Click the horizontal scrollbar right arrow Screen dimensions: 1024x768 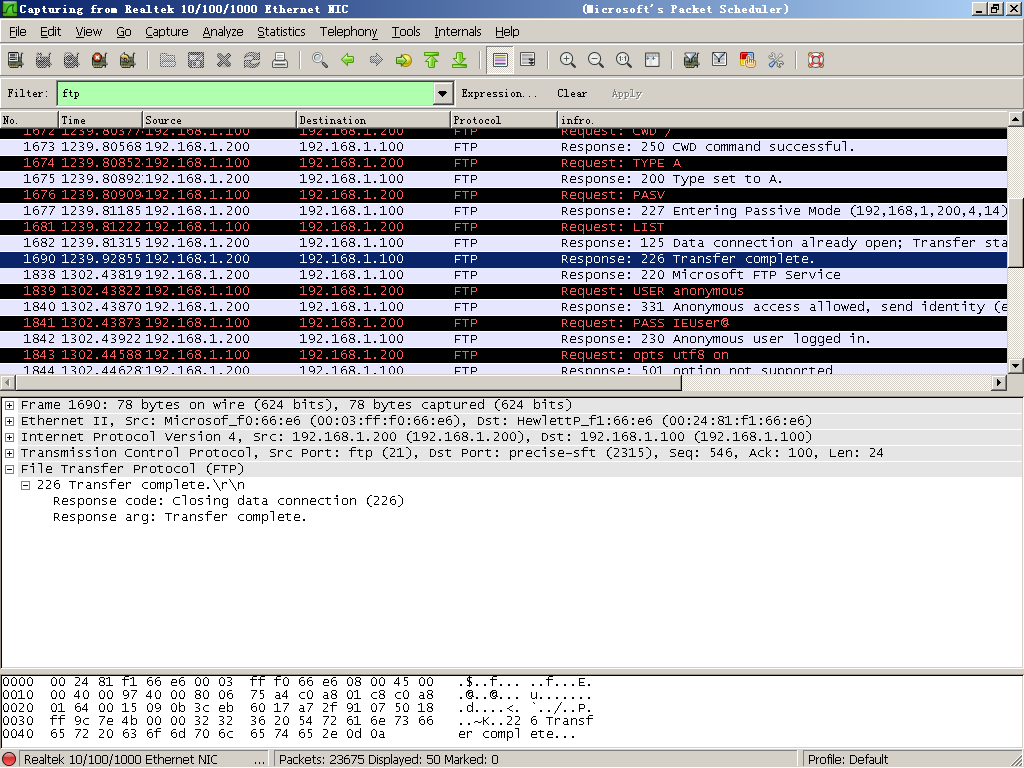tap(999, 383)
